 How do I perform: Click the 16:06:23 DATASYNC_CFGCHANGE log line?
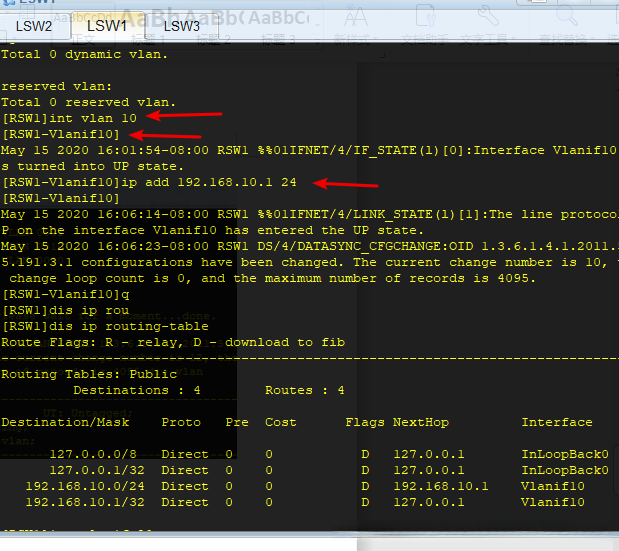310,246
